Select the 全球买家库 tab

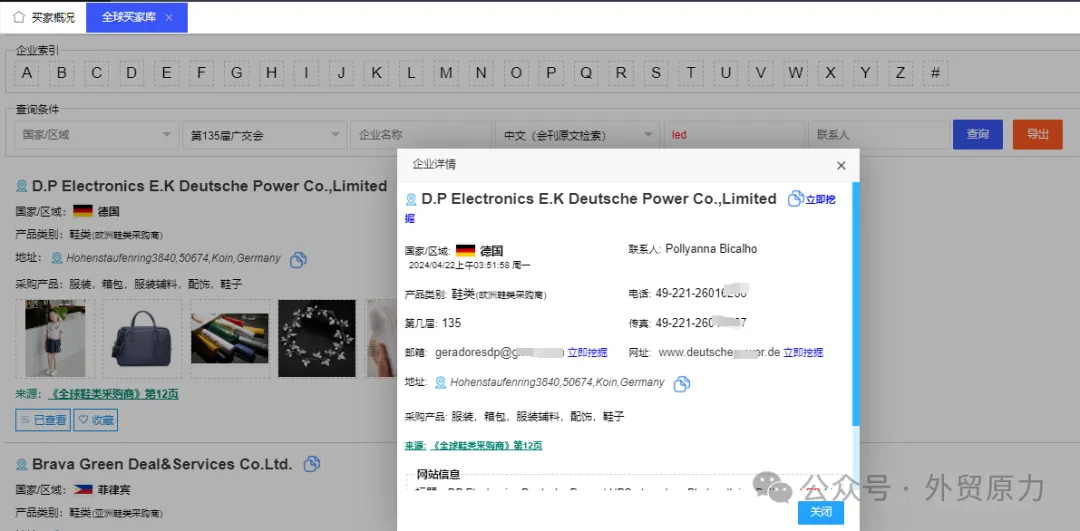(136, 17)
